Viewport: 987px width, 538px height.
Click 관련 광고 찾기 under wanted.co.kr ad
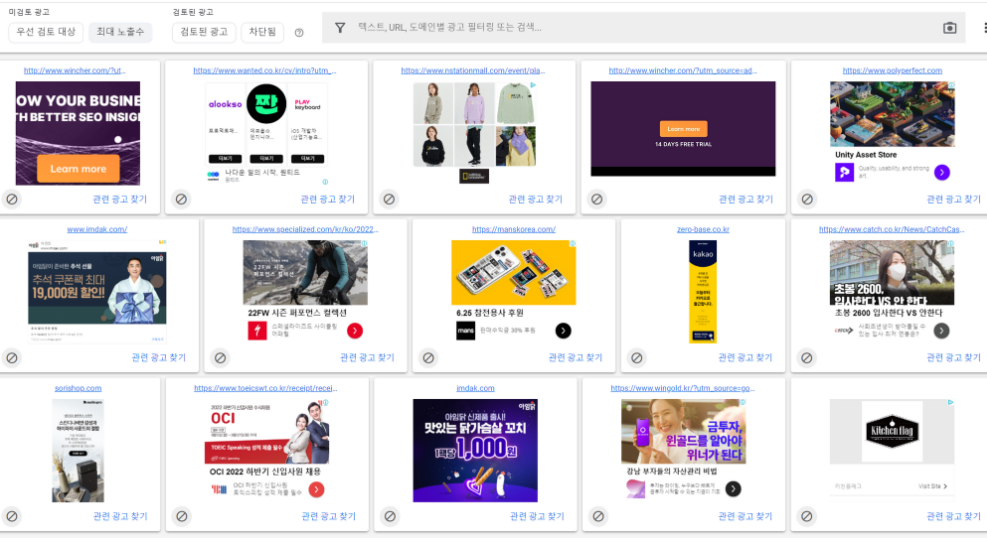click(328, 199)
